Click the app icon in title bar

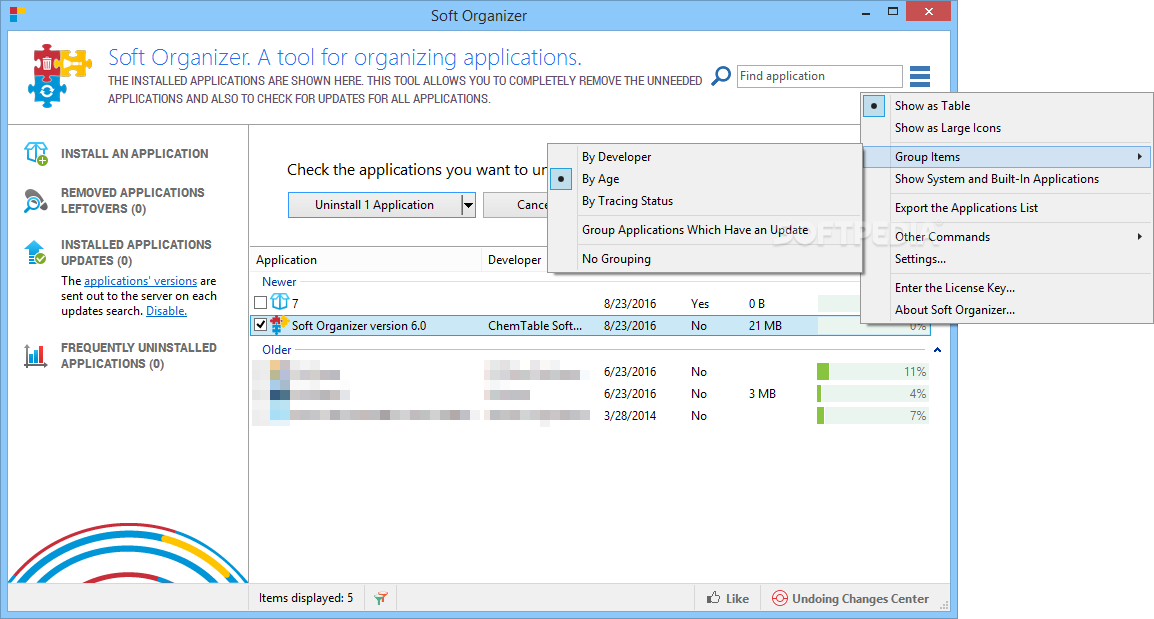16,13
